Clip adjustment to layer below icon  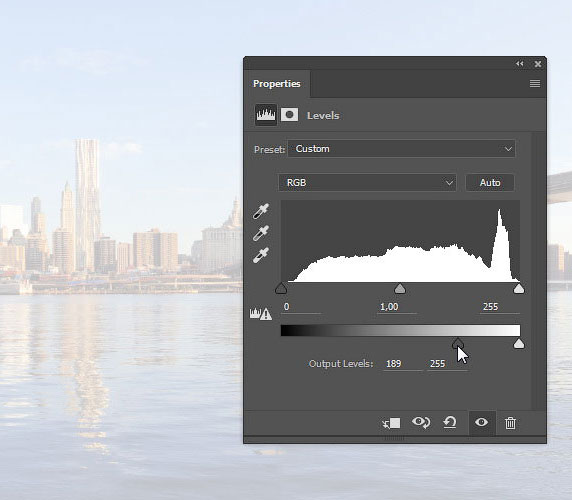pyautogui.click(x=391, y=423)
